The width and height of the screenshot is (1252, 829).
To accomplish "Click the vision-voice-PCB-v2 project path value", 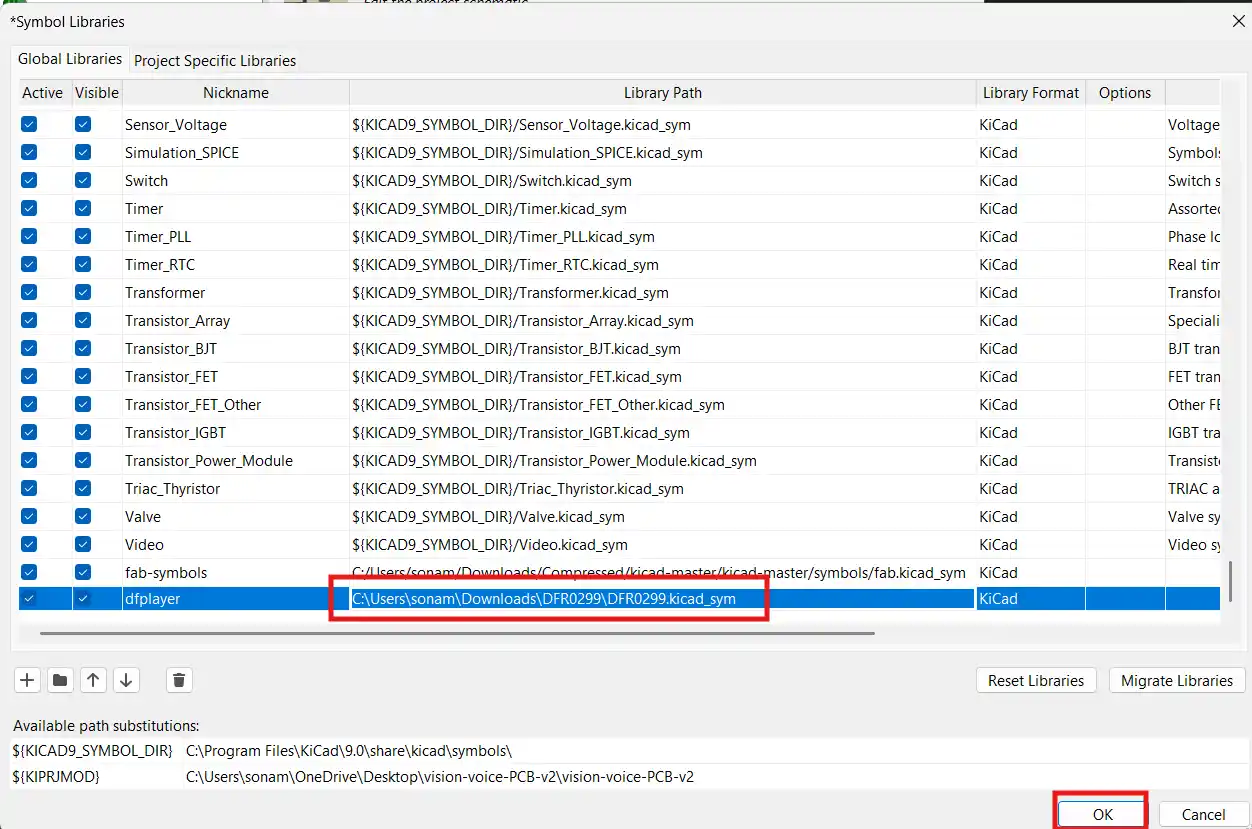I will coord(440,777).
